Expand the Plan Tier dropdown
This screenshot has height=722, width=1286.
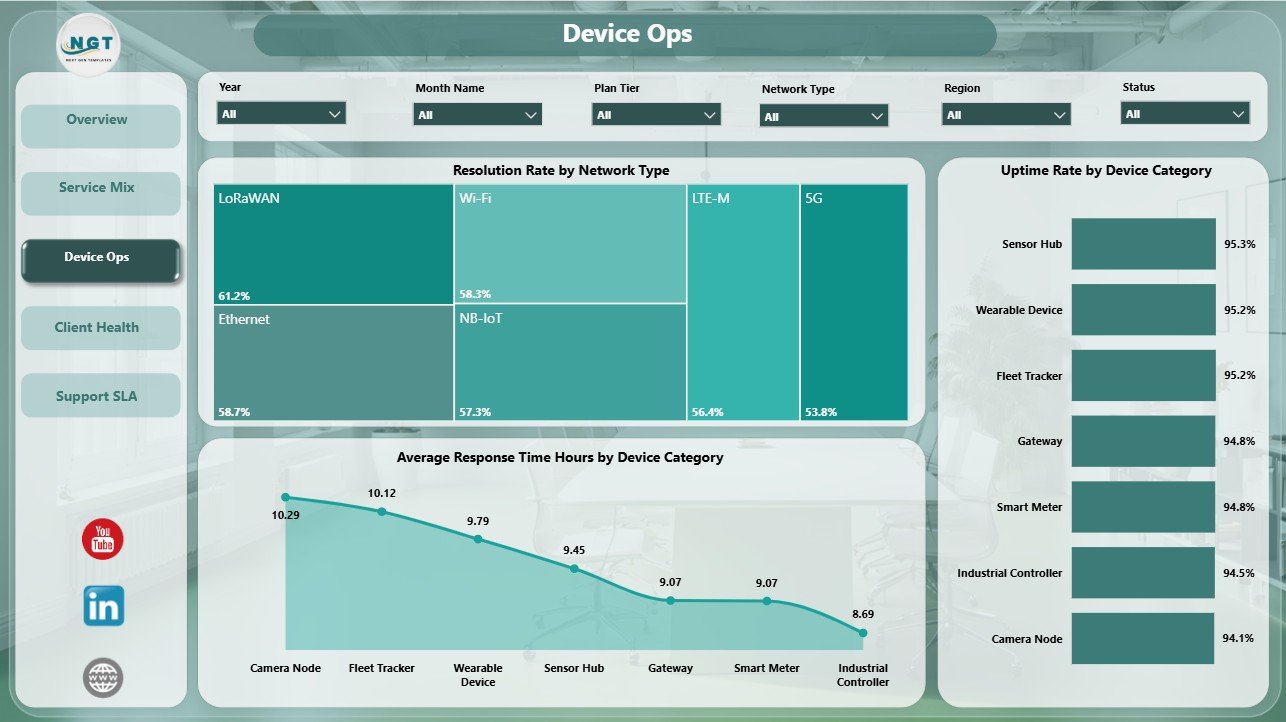(x=656, y=115)
